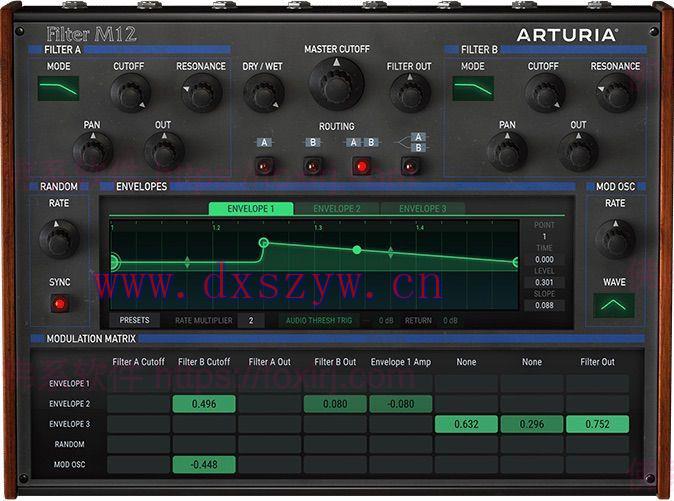
Task: Click the Mod Osc Rate knob
Action: click(x=615, y=239)
